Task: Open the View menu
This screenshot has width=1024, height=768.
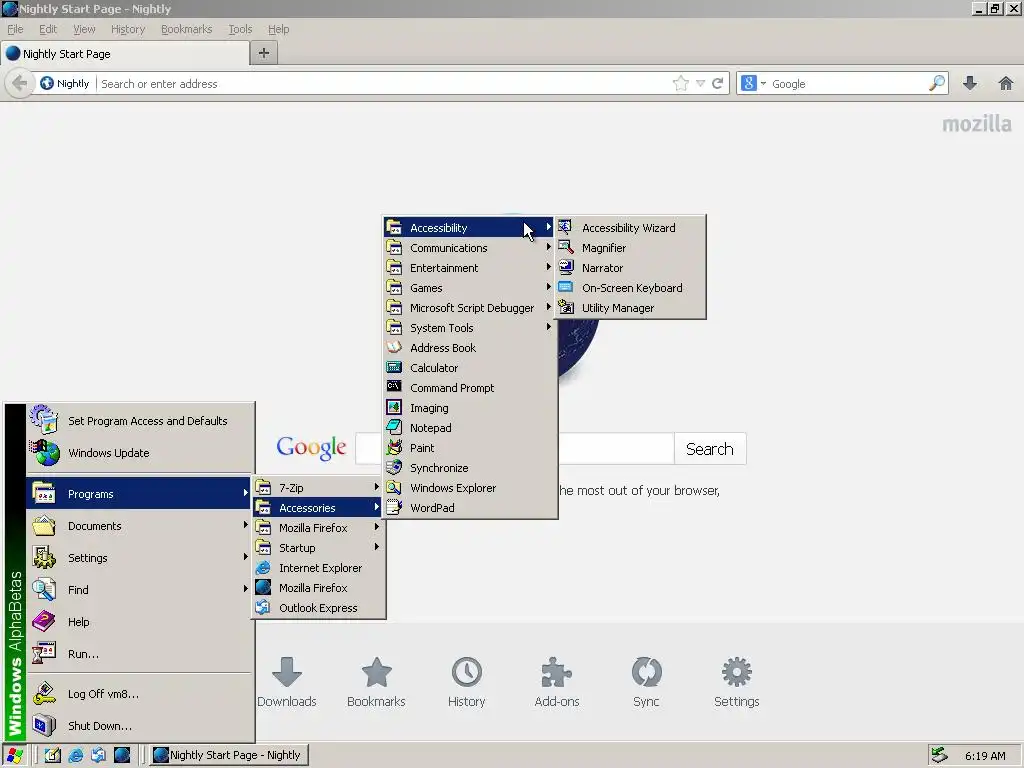Action: (84, 29)
